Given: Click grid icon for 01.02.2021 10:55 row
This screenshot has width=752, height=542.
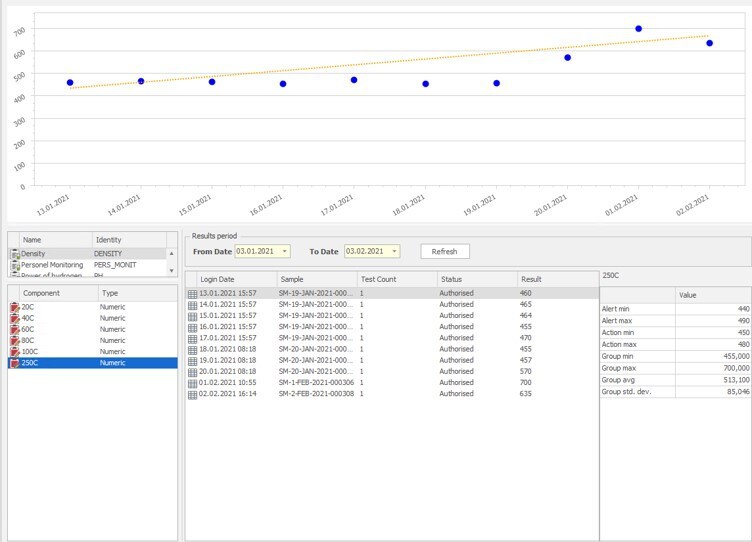Looking at the screenshot, I should [192, 383].
